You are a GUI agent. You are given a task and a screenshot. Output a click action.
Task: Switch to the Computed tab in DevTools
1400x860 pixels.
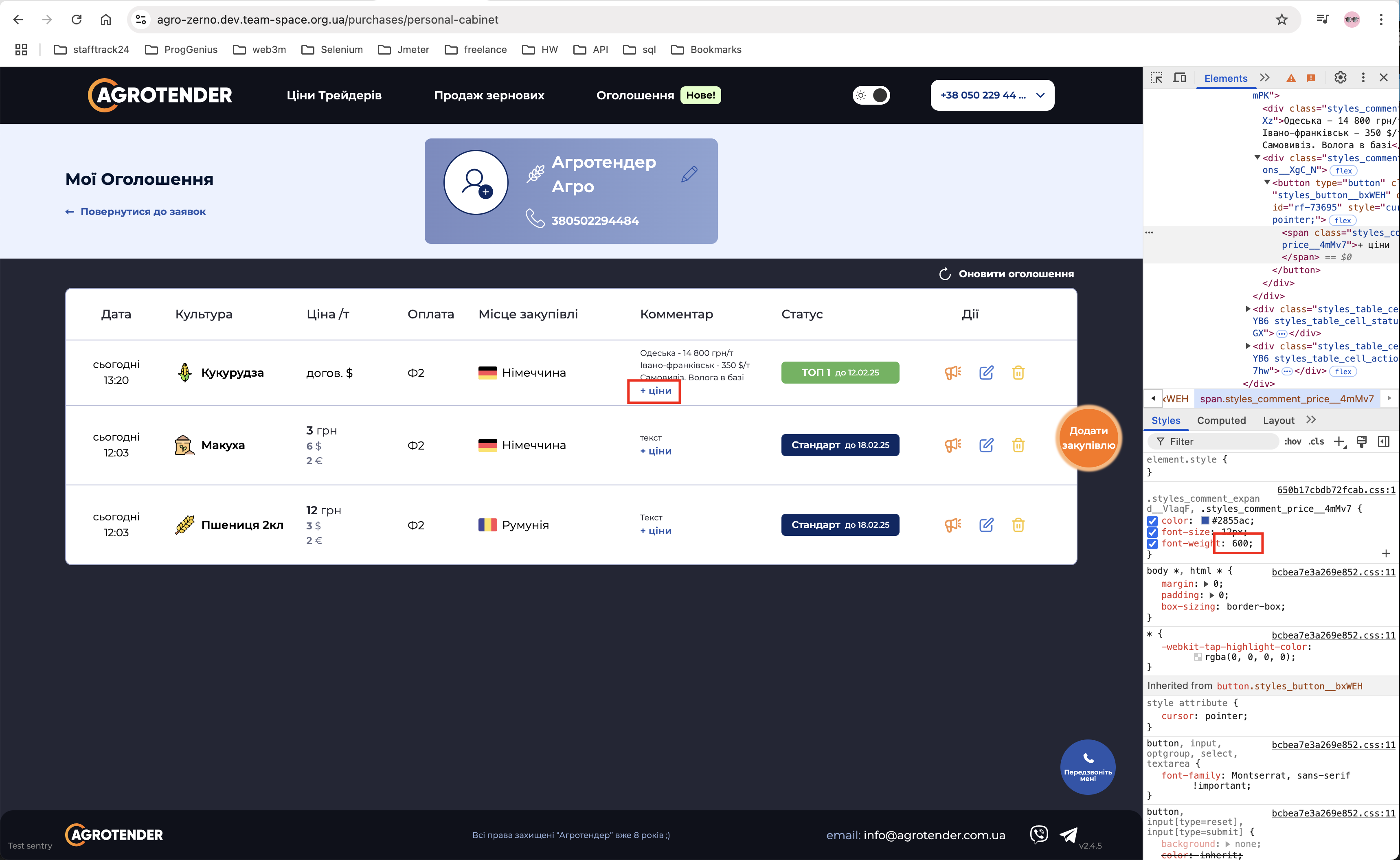tap(1221, 420)
